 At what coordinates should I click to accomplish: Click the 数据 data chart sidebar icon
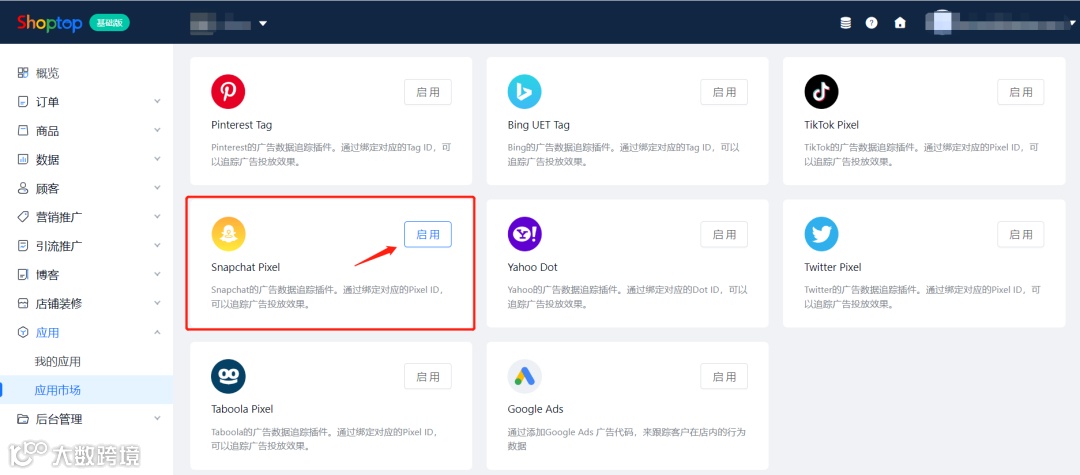(x=23, y=160)
